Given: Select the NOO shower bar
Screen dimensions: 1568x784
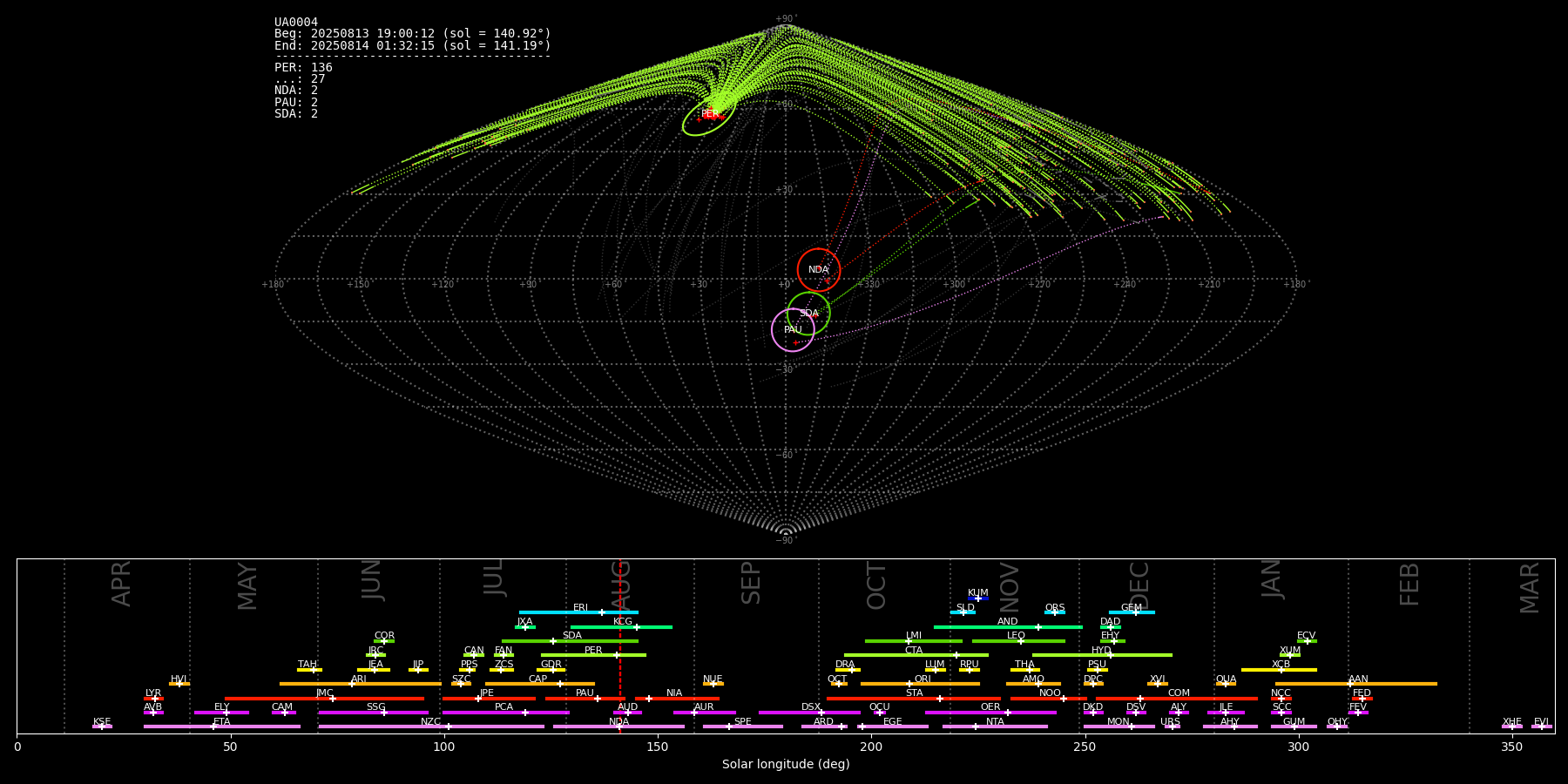Looking at the screenshot, I should 1049,698.
